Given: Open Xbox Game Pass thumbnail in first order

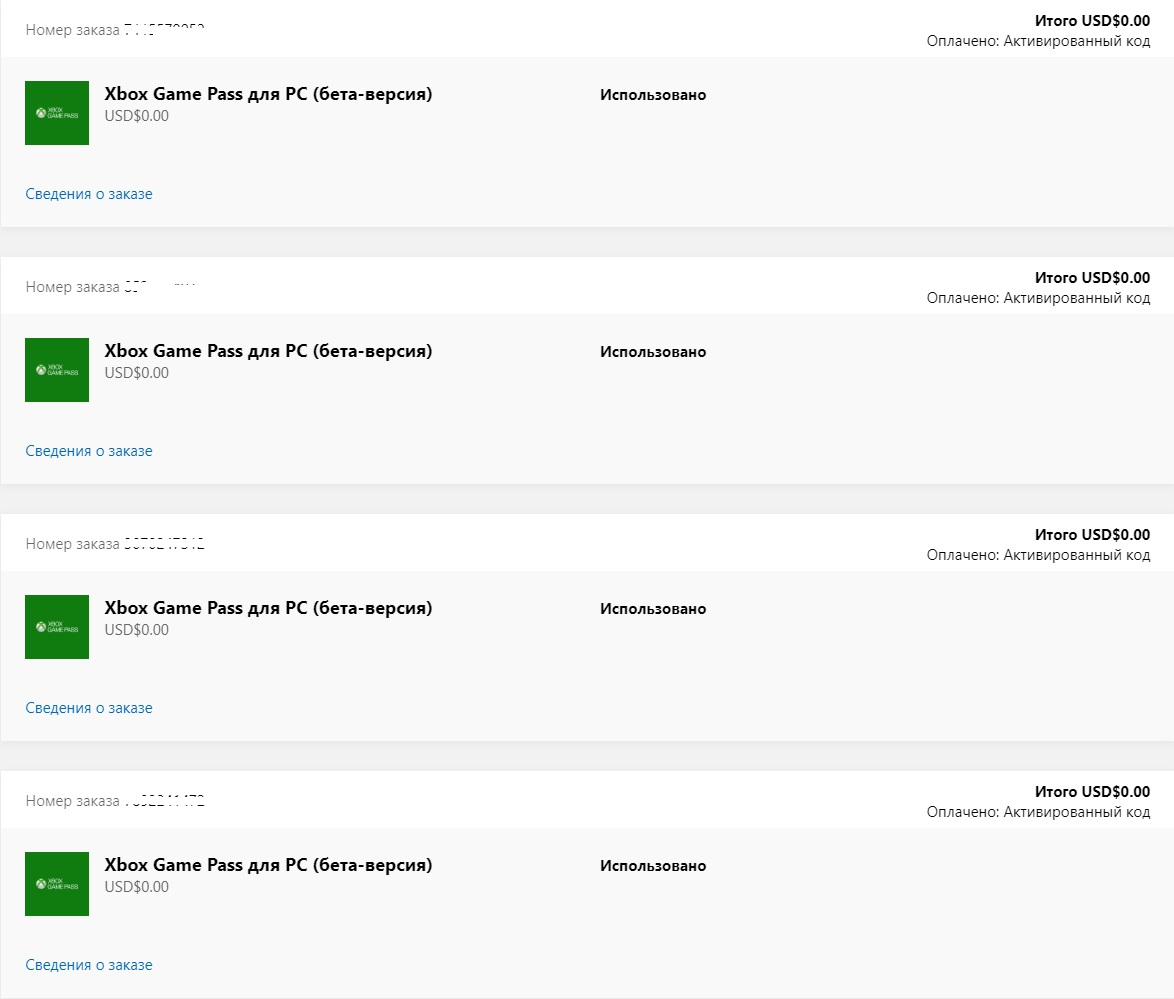Looking at the screenshot, I should tap(57, 113).
